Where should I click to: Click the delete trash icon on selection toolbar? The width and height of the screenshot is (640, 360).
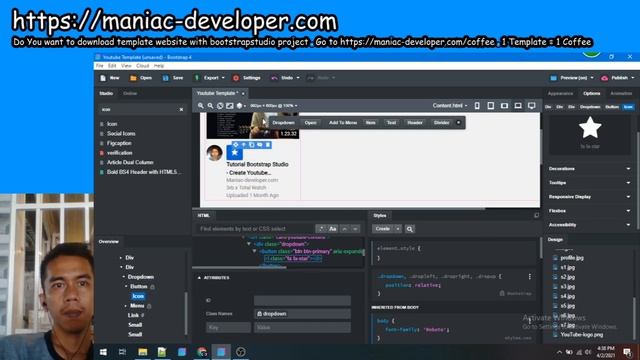coord(268,145)
